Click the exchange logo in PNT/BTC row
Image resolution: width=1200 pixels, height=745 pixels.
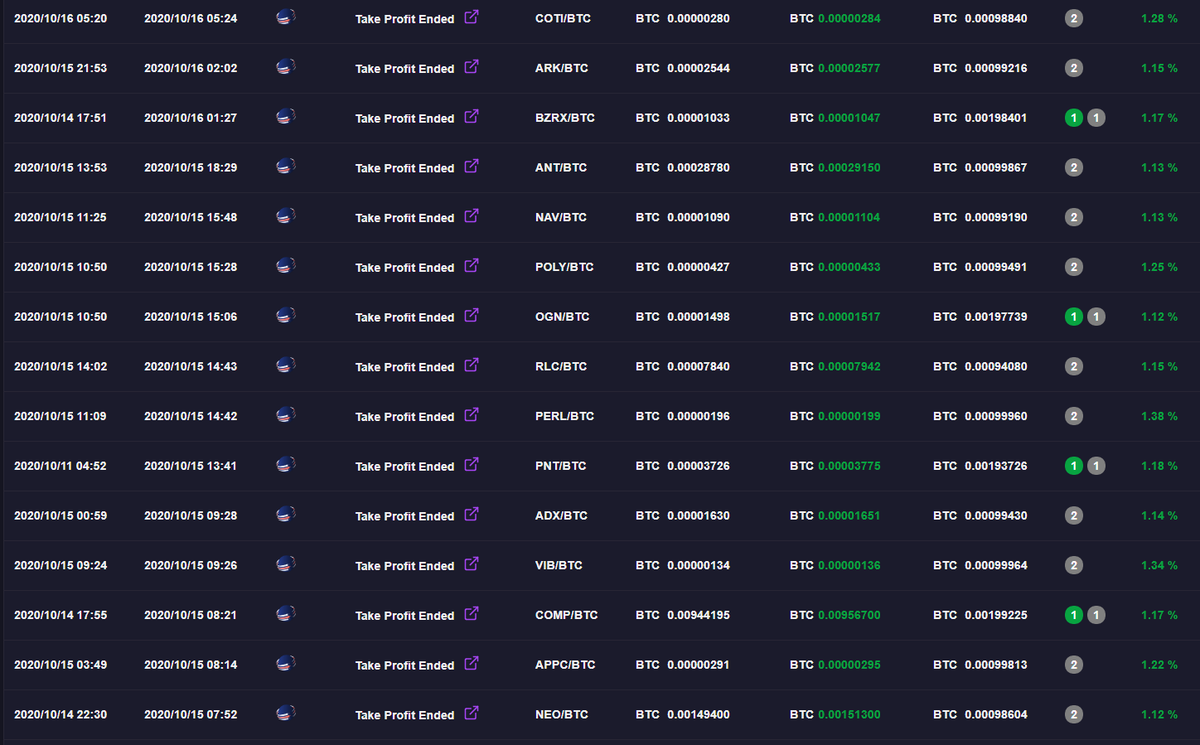click(285, 464)
